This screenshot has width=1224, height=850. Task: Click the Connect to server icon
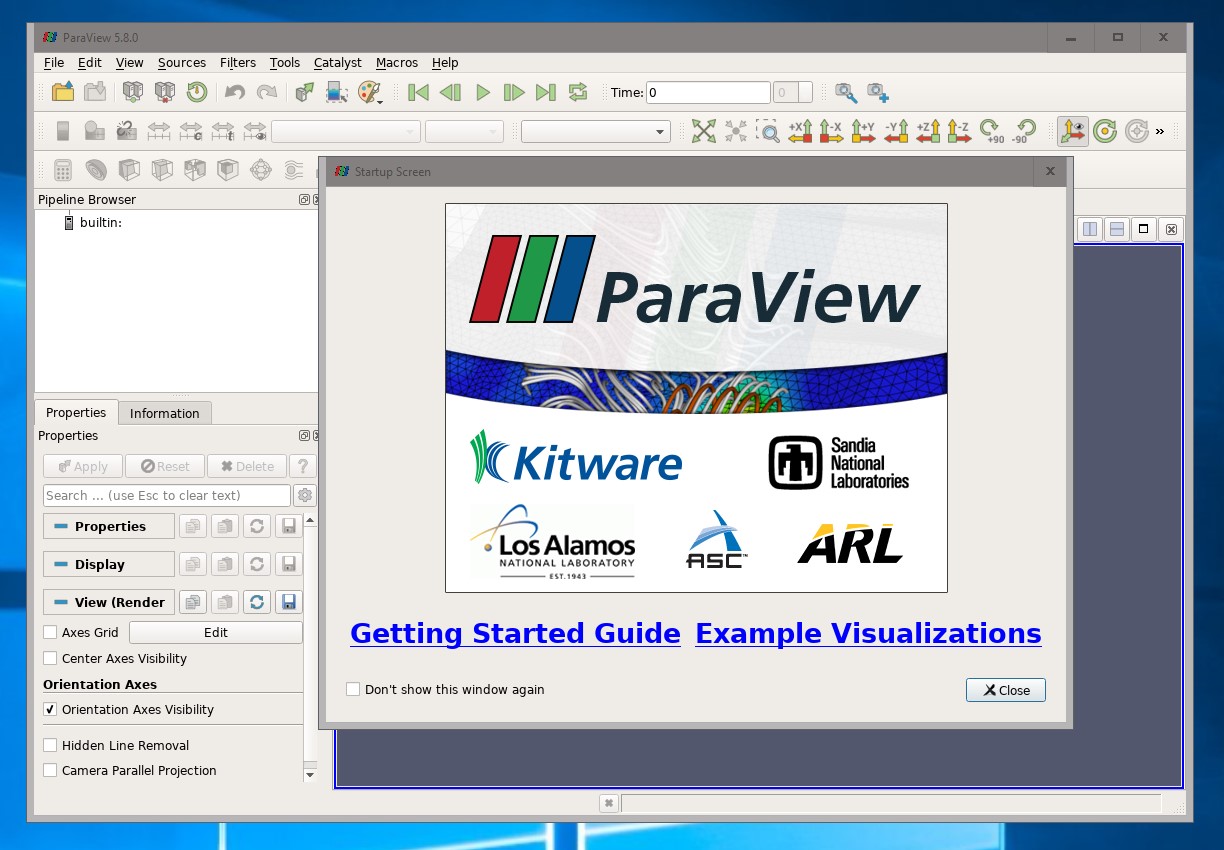(x=133, y=92)
